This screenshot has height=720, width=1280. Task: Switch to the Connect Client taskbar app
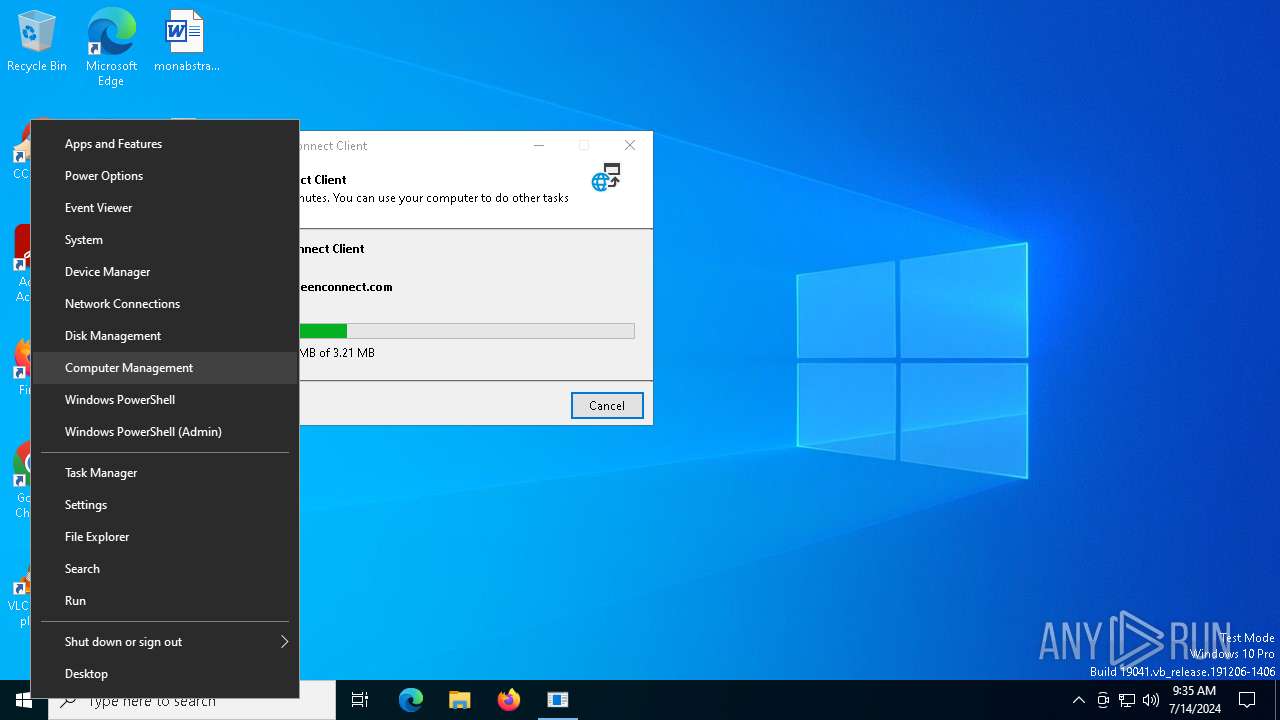pyautogui.click(x=558, y=700)
